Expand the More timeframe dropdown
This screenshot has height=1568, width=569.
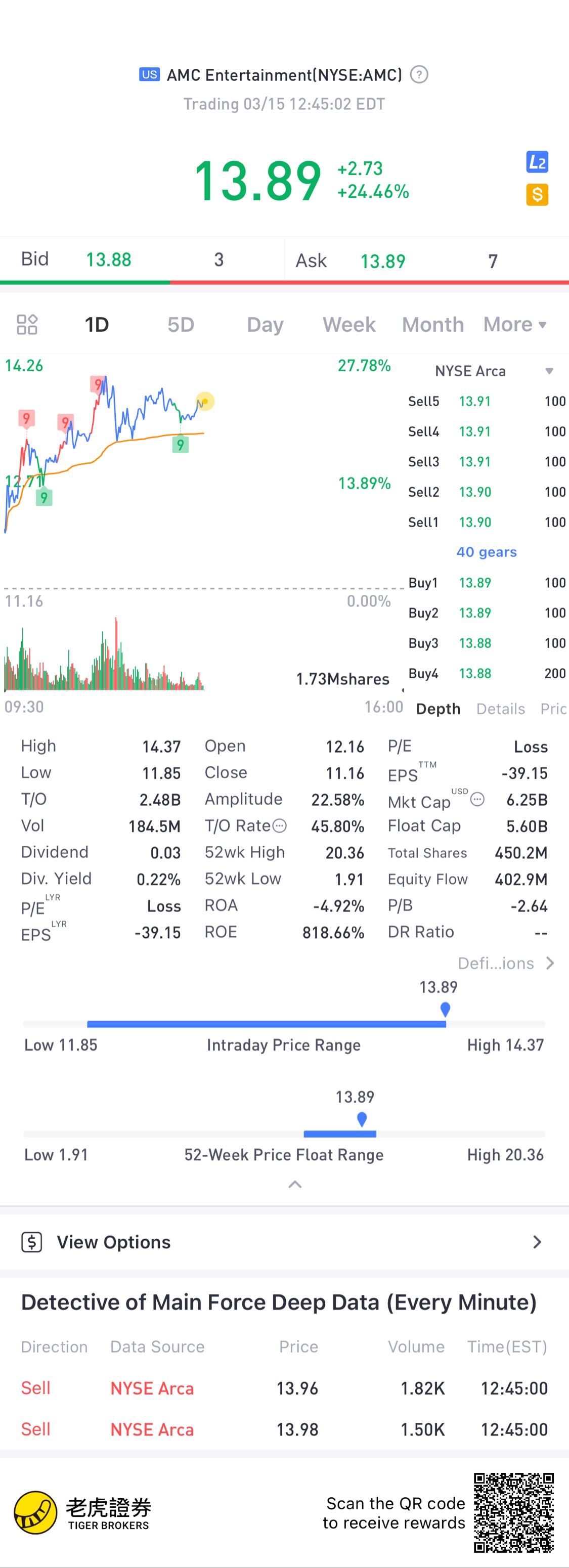[515, 324]
